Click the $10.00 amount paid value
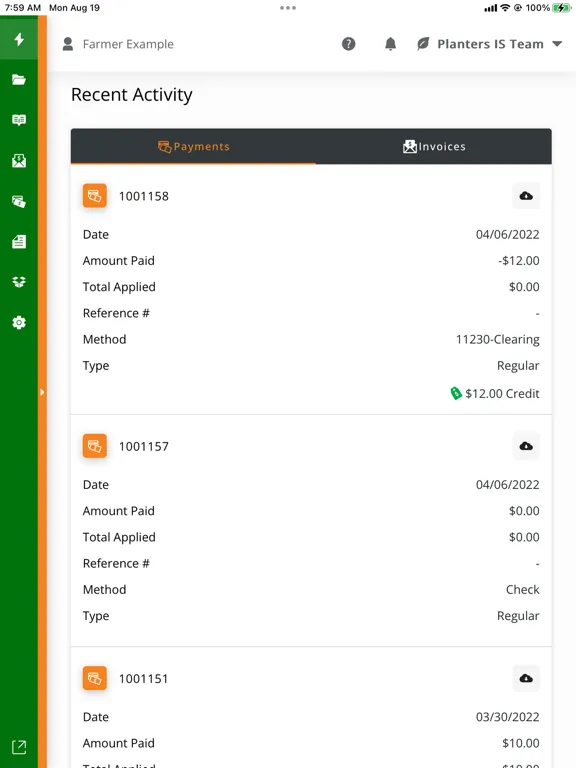This screenshot has height=768, width=576. [521, 744]
